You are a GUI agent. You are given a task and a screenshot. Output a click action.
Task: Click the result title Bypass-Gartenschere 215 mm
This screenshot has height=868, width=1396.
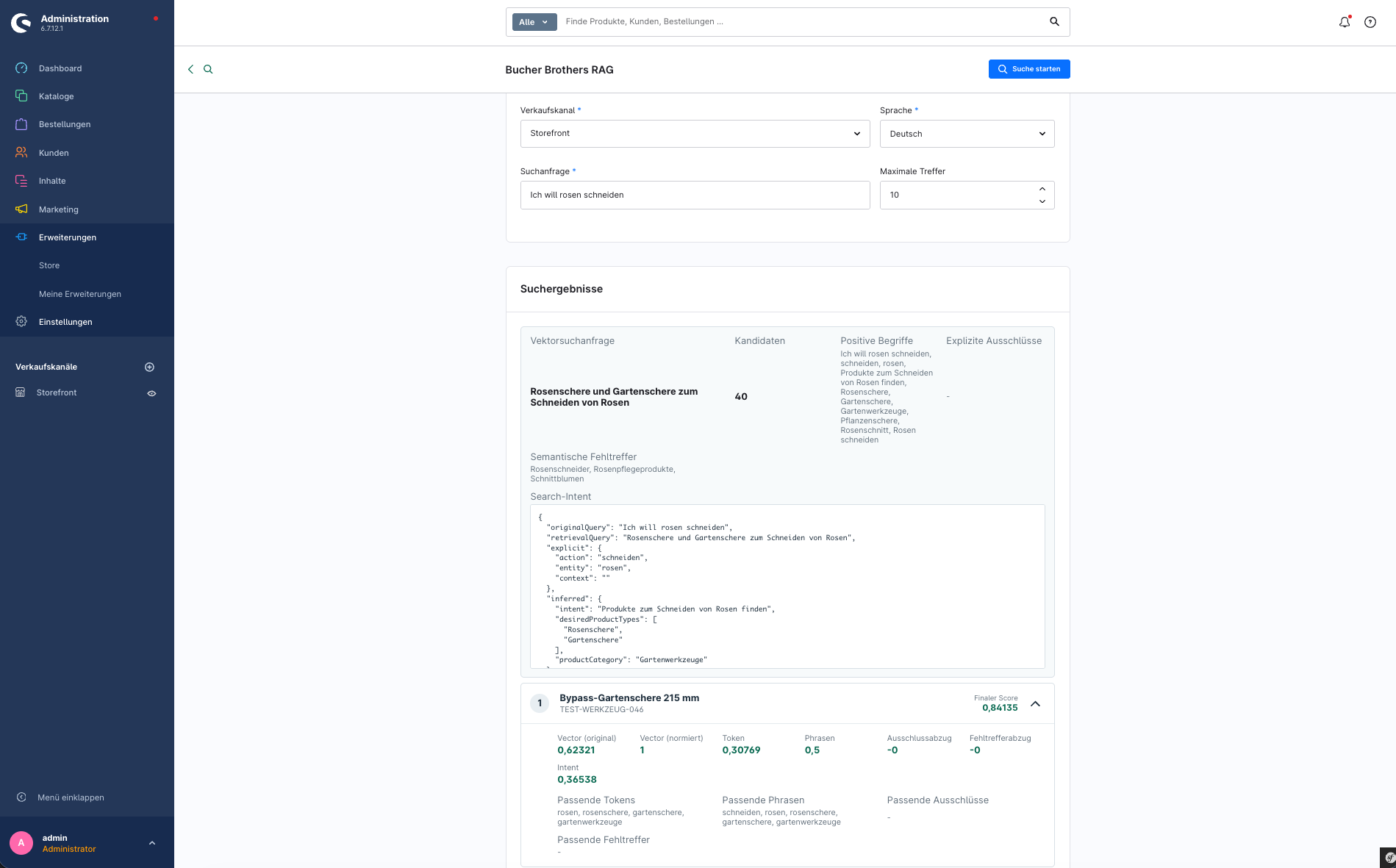point(629,698)
